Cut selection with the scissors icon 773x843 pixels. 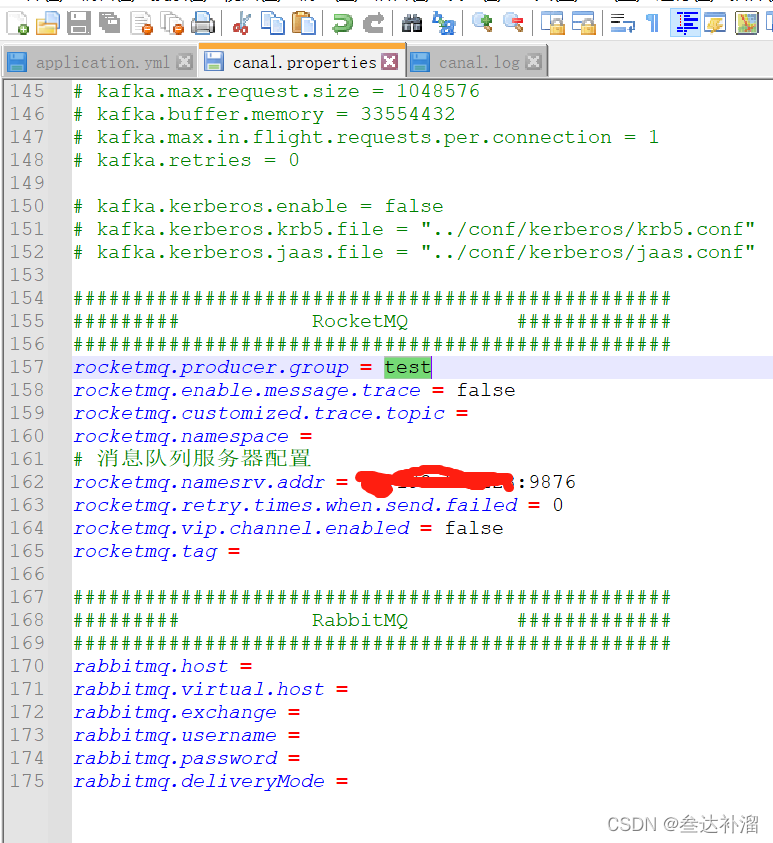pos(241,24)
